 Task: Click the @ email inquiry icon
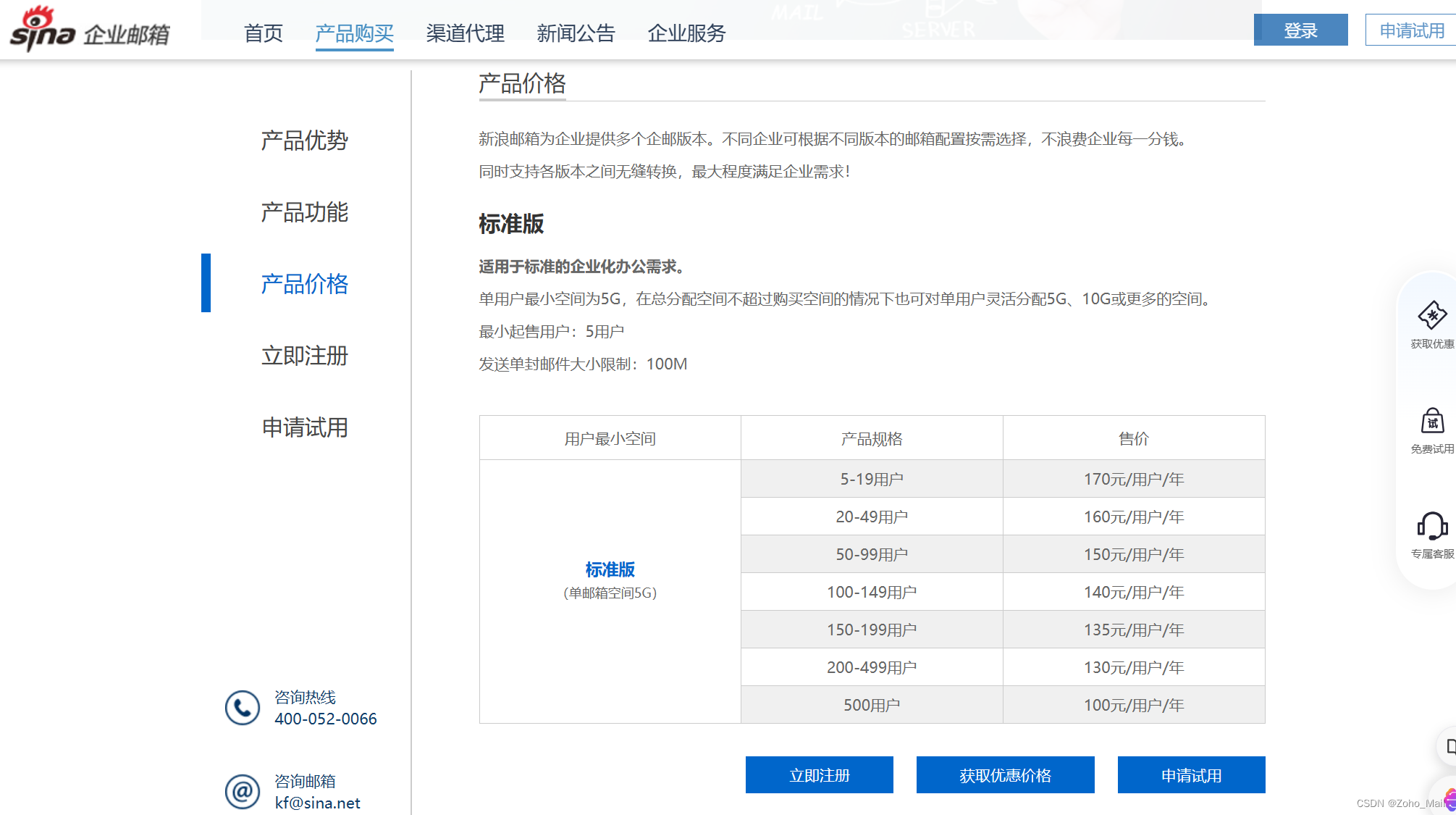[x=243, y=792]
